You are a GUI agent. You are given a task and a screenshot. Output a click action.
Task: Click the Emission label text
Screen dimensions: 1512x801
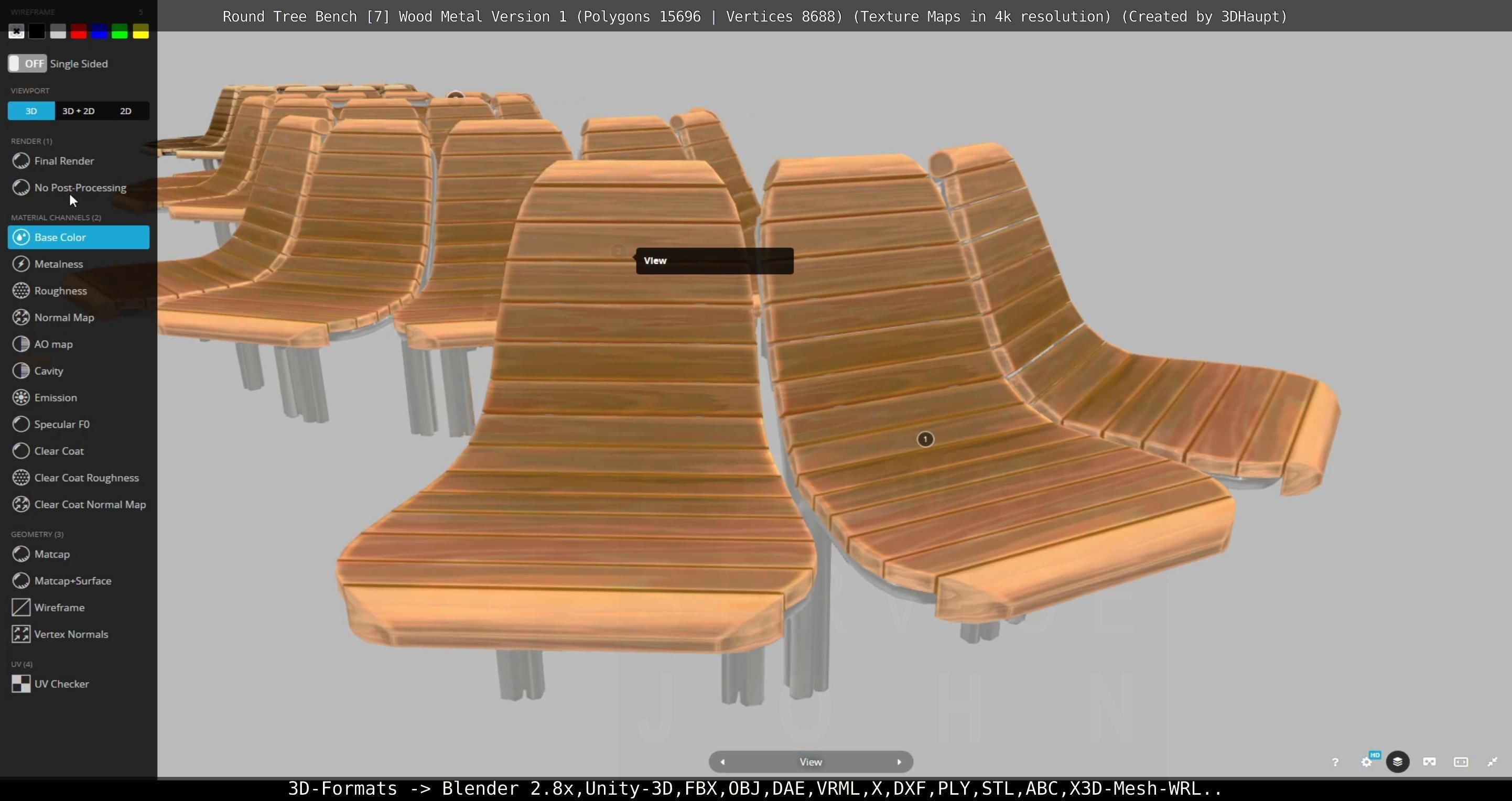click(56, 397)
